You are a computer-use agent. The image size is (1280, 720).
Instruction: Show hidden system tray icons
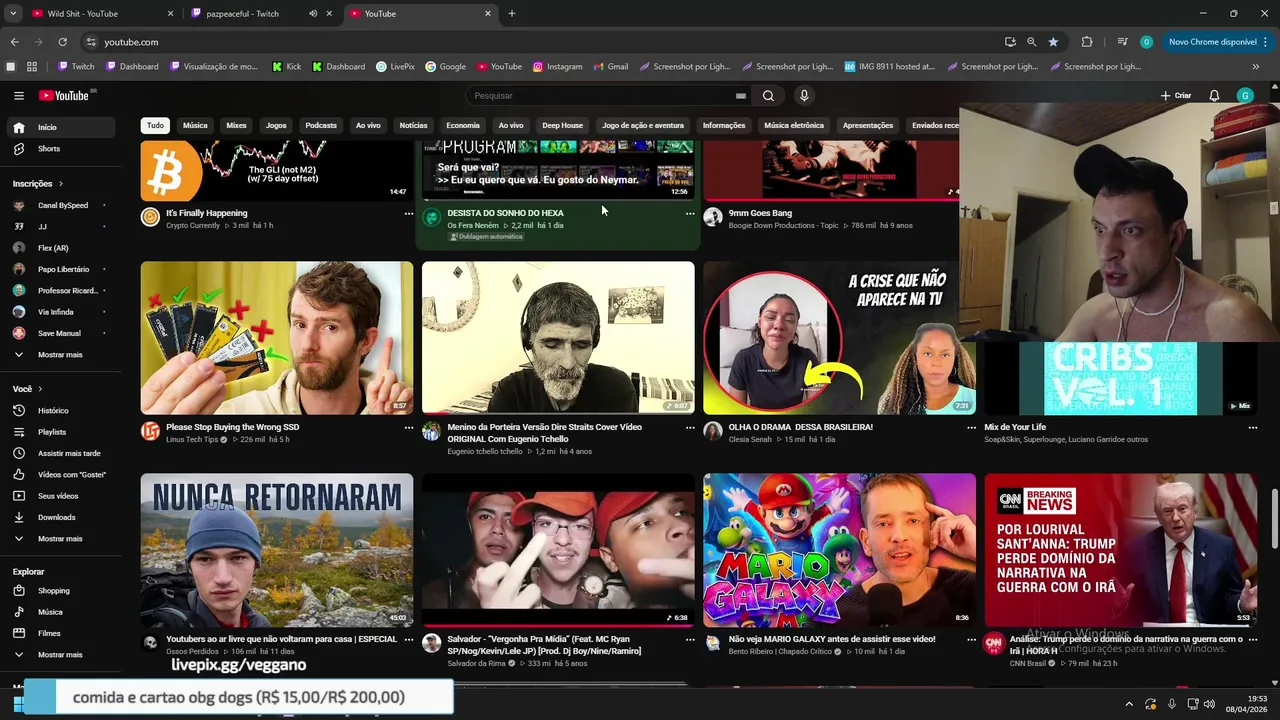(x=1129, y=704)
